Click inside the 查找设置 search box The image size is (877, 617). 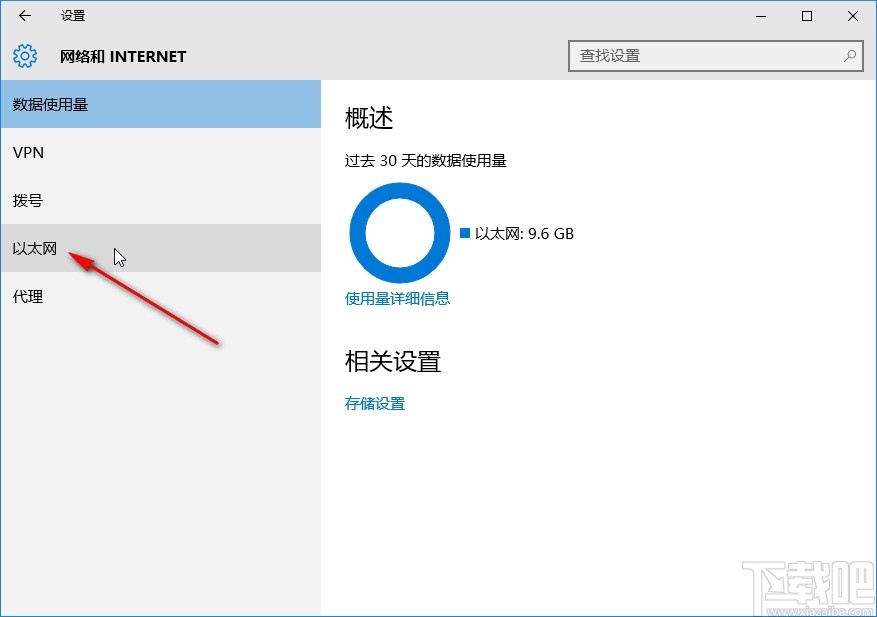coord(700,56)
